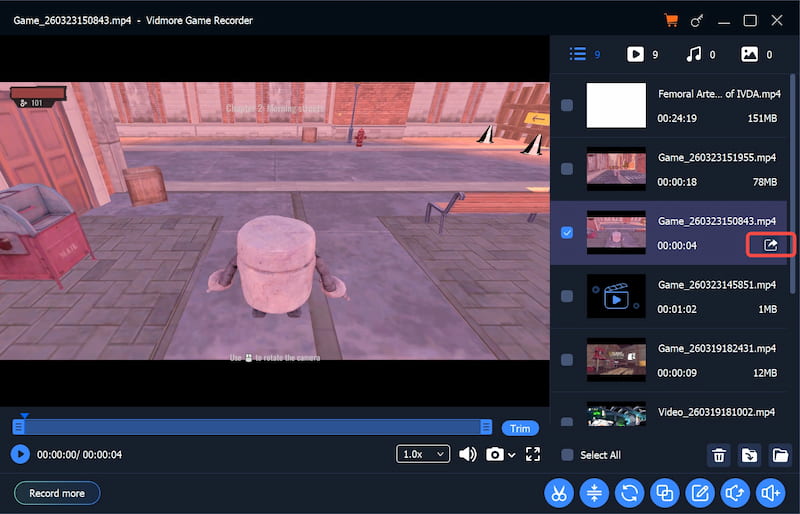Click the orange shopping cart icon
Screen dimensions: 800x514
click(671, 20)
